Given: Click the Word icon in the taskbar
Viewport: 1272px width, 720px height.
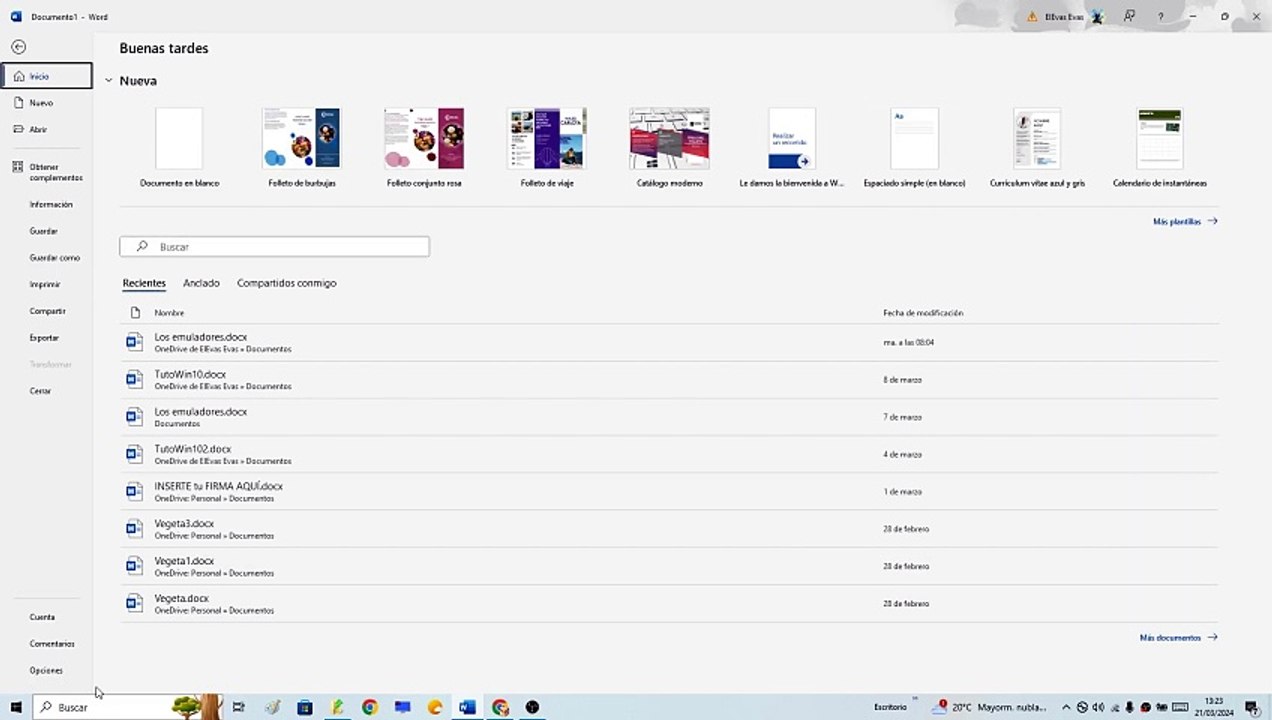Looking at the screenshot, I should (x=467, y=707).
